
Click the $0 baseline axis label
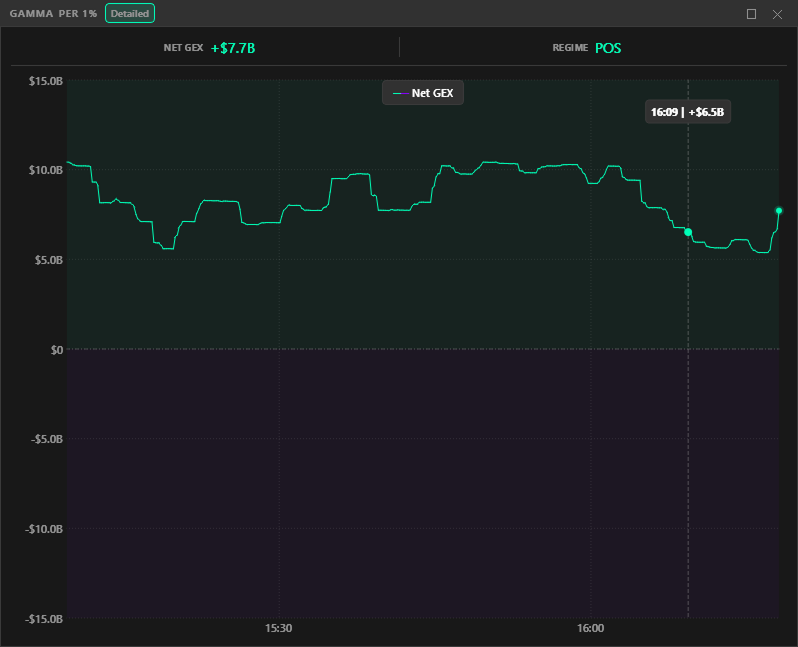(x=55, y=349)
